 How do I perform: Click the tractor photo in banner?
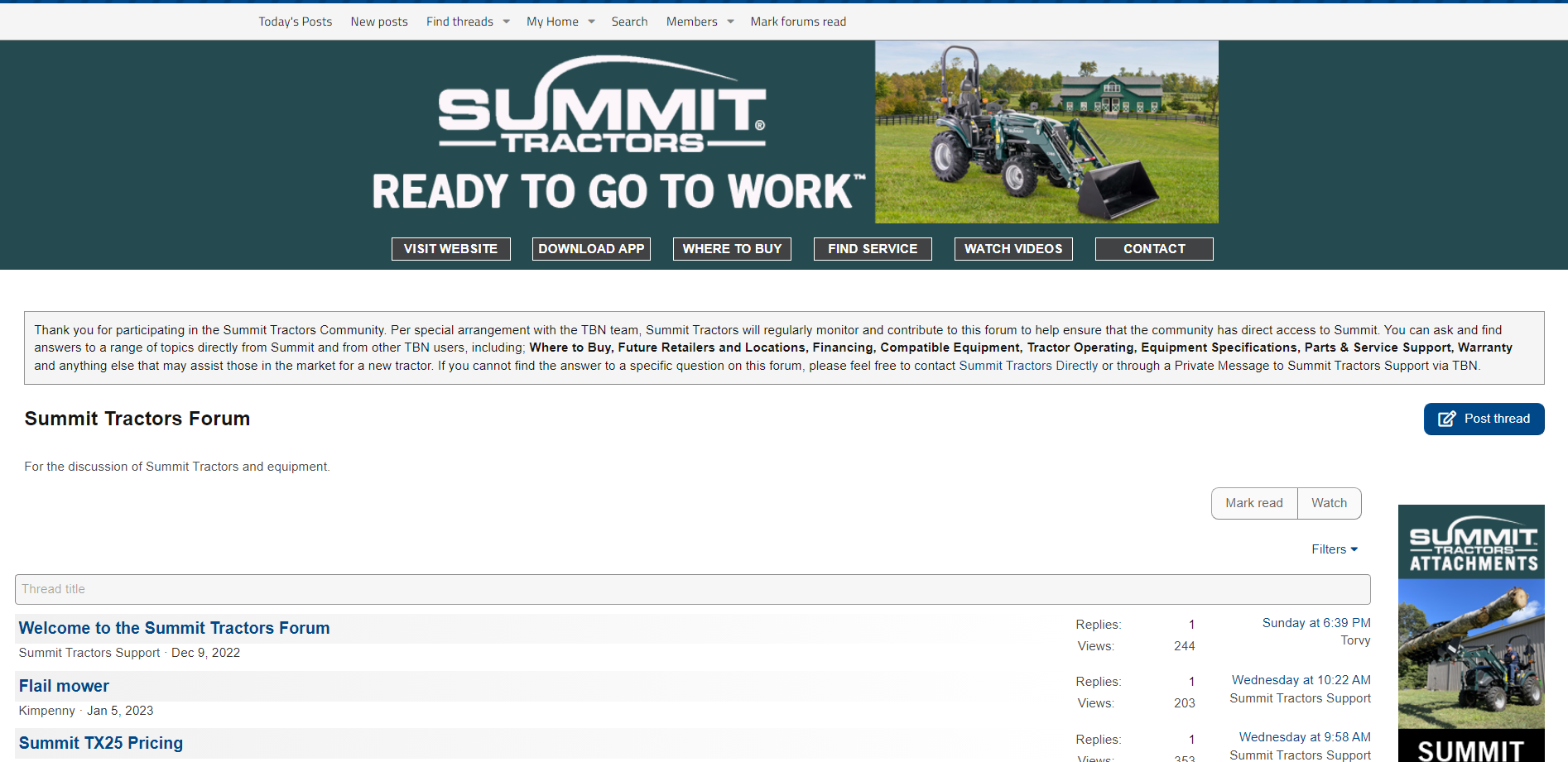click(x=1046, y=132)
